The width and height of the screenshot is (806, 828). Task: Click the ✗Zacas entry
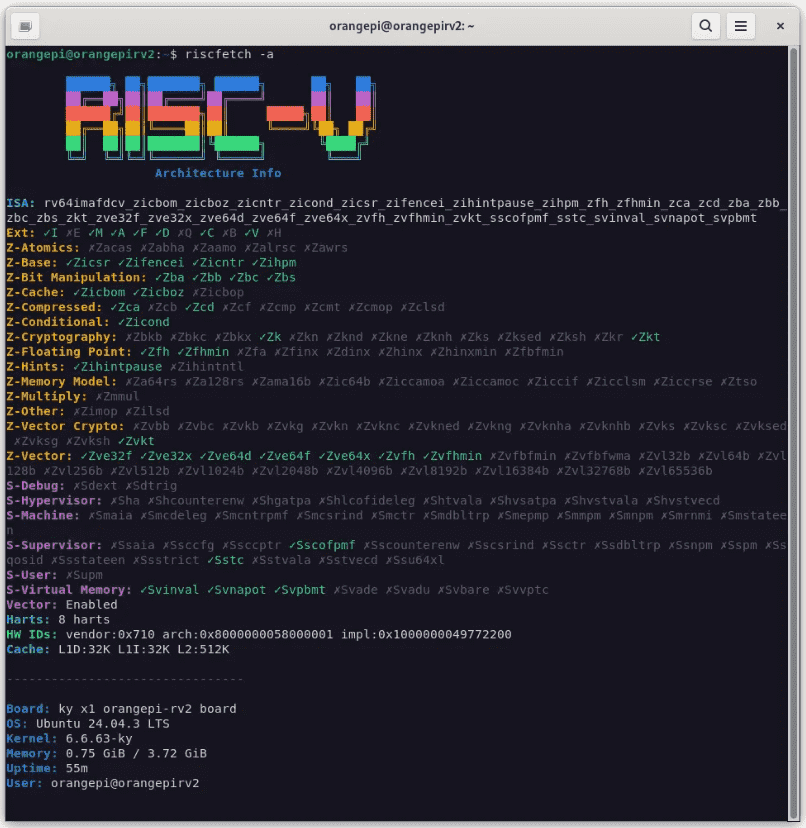[110, 248]
